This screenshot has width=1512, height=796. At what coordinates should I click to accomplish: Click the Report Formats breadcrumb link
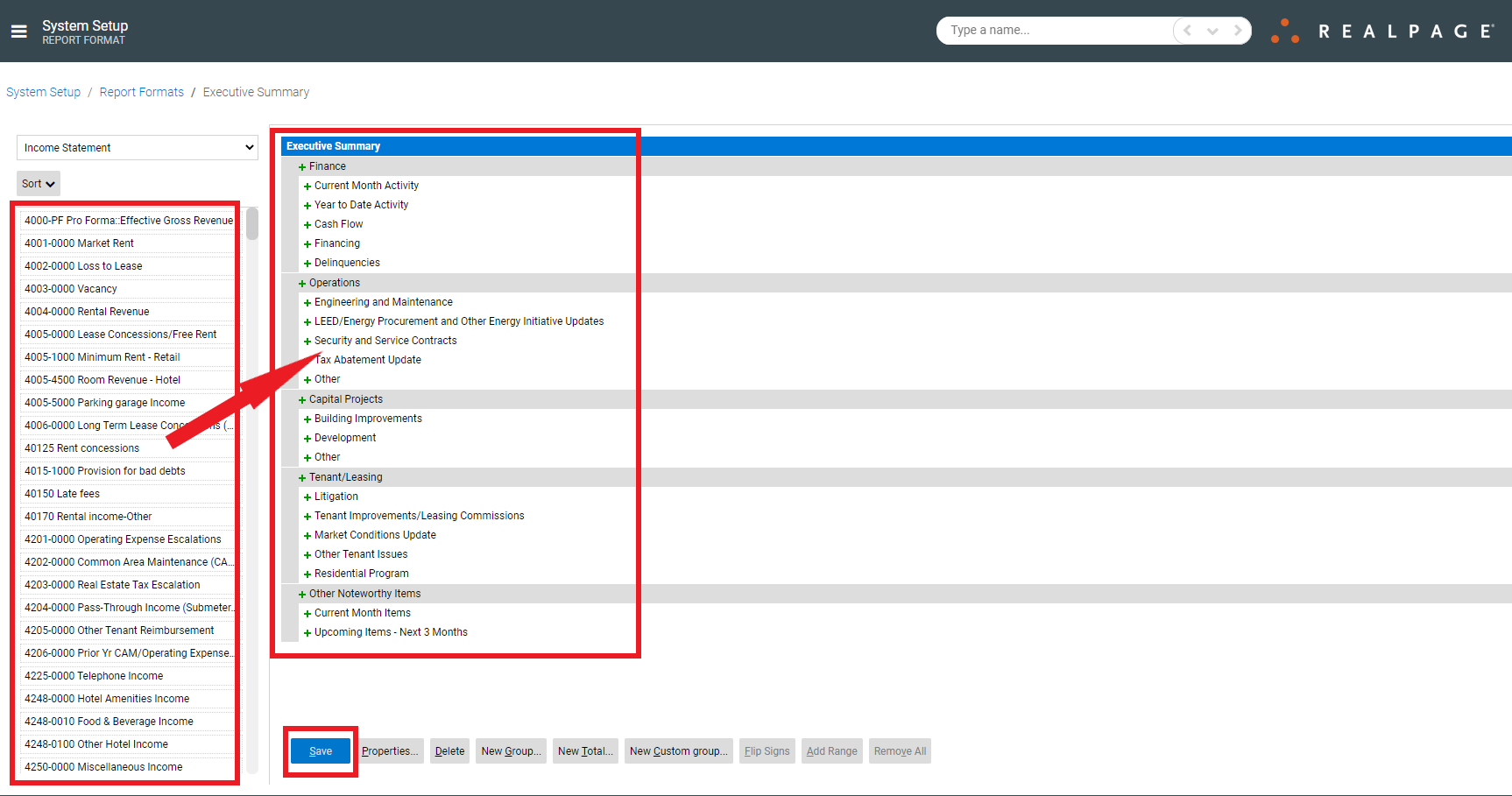coord(142,92)
